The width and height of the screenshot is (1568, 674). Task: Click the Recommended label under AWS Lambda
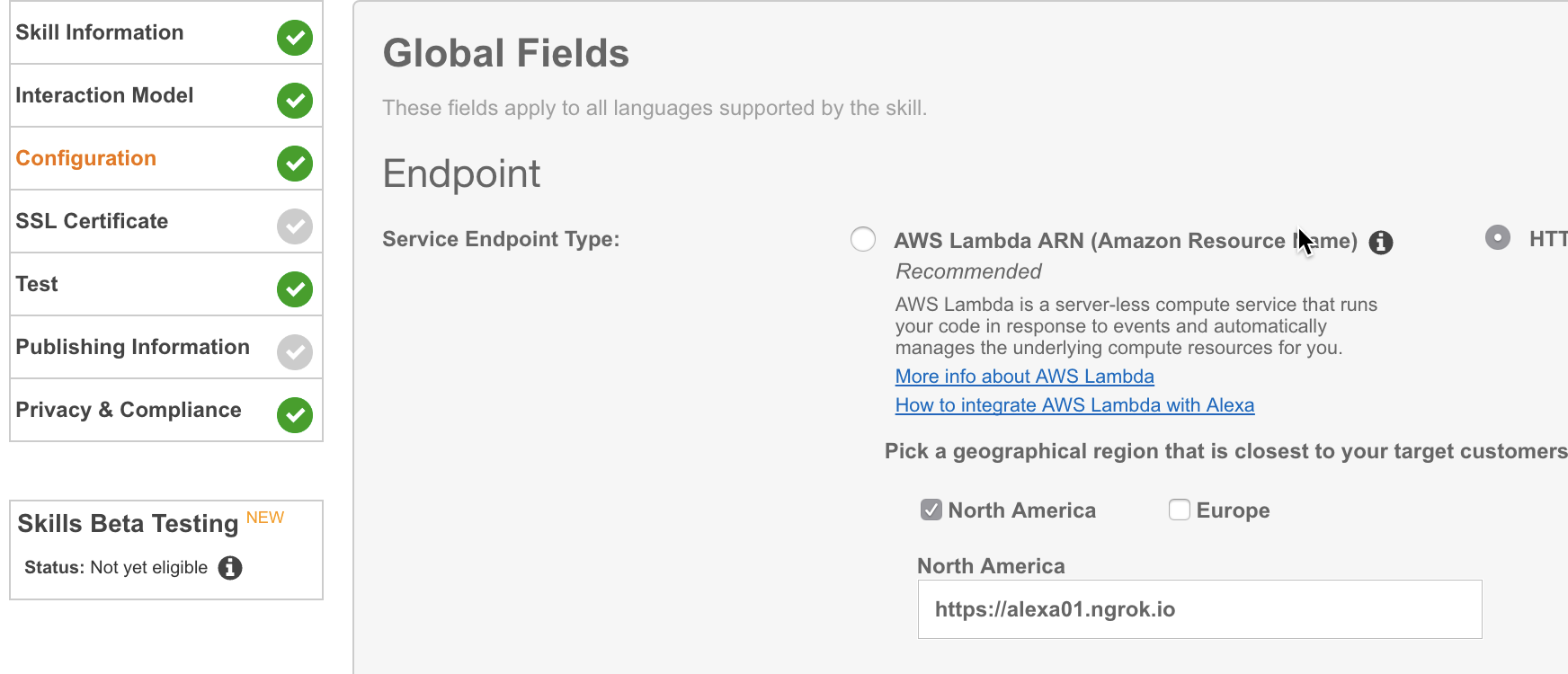(968, 271)
